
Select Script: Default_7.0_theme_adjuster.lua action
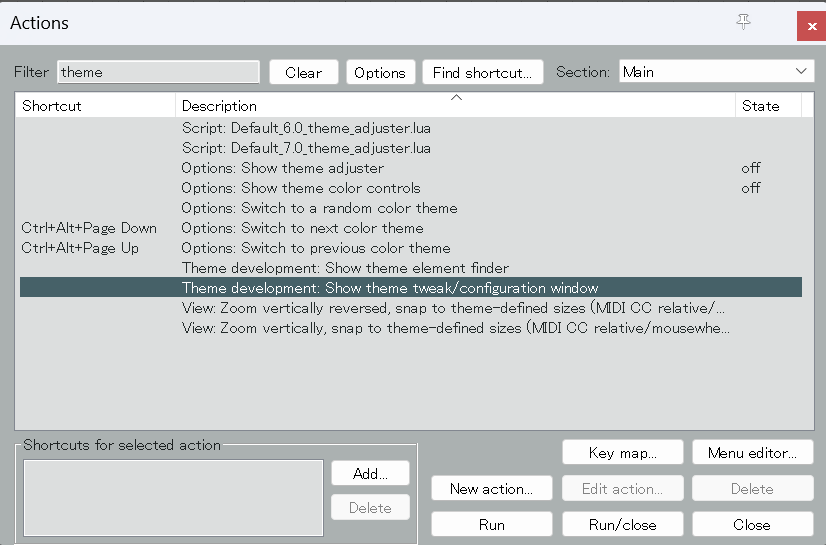(411, 148)
